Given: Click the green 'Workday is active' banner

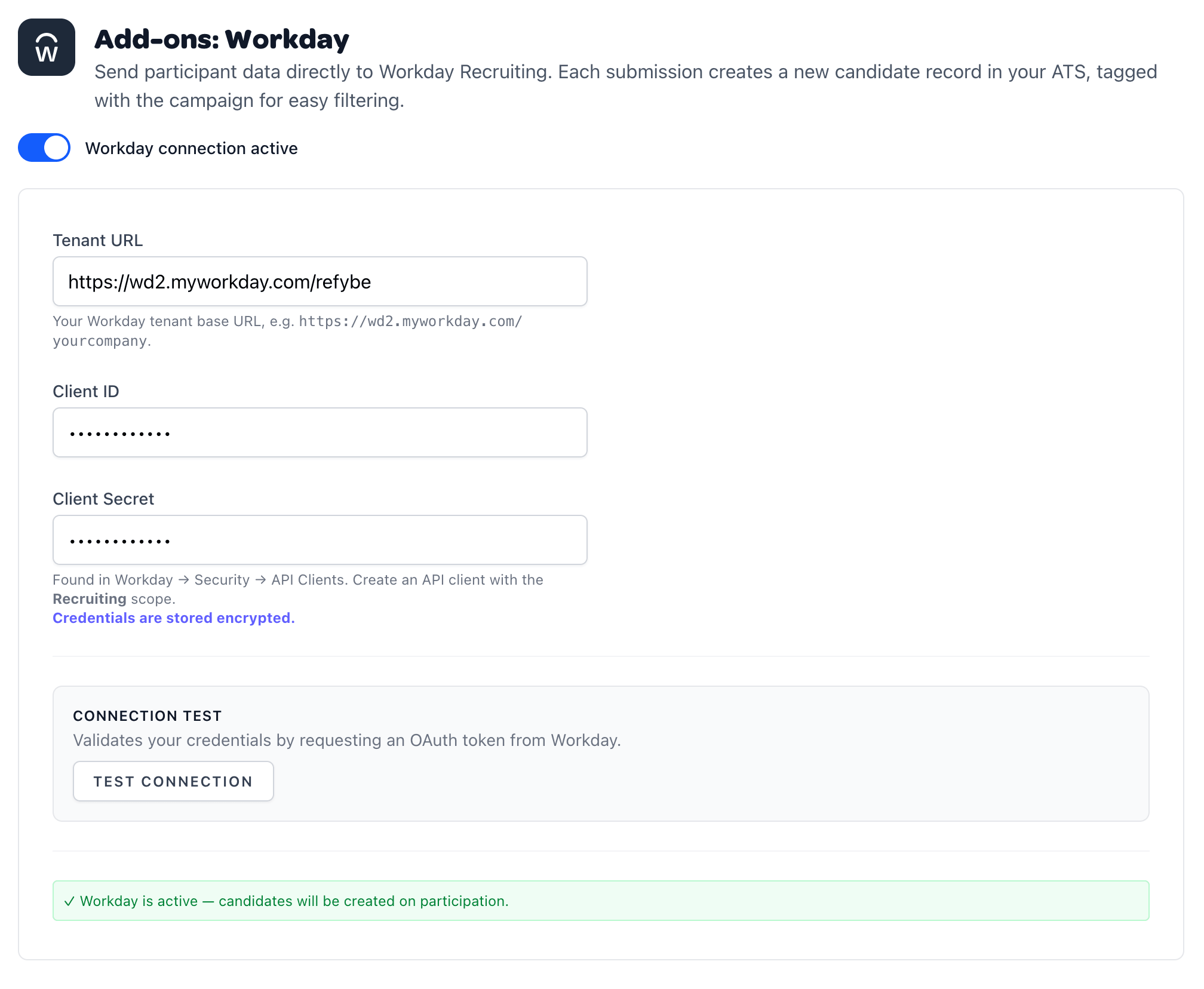Looking at the screenshot, I should tap(600, 901).
